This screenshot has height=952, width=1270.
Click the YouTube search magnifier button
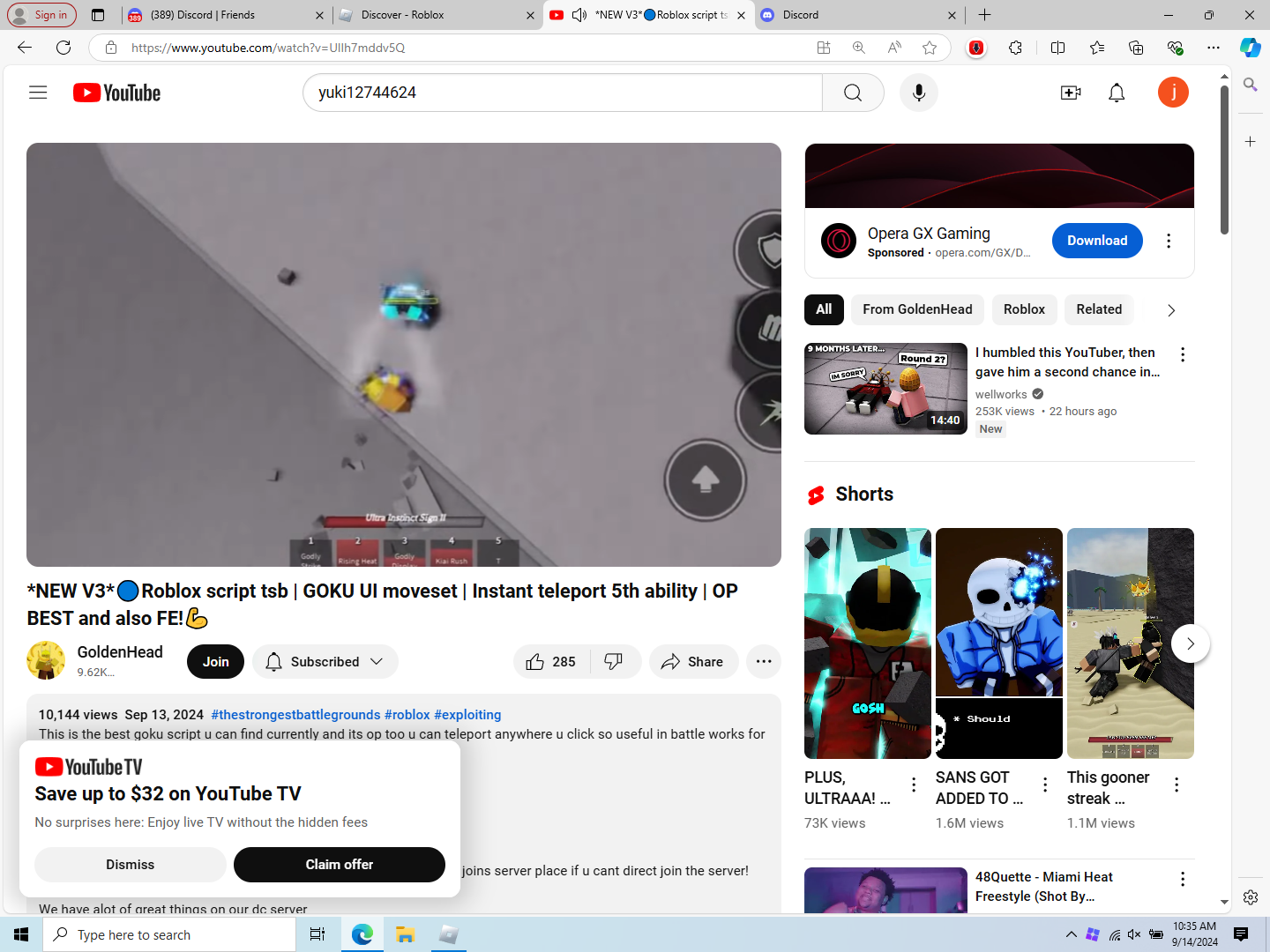tap(853, 93)
